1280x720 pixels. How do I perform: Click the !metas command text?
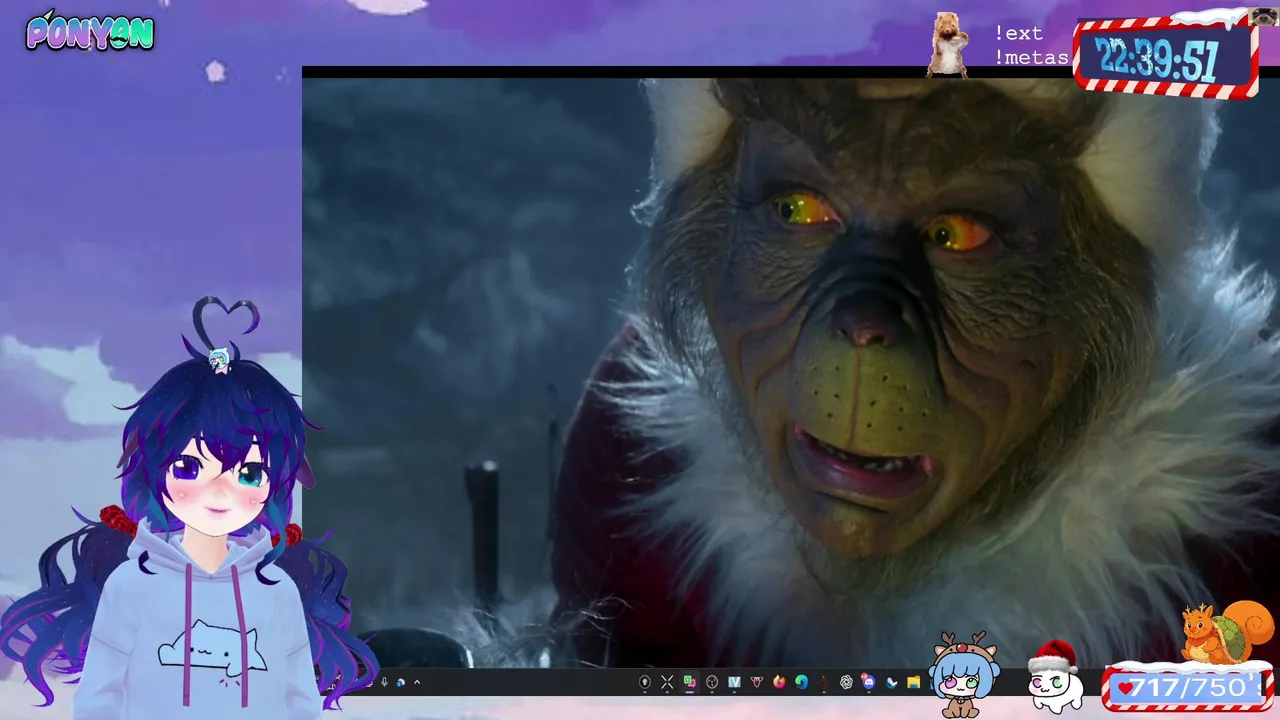(1031, 57)
